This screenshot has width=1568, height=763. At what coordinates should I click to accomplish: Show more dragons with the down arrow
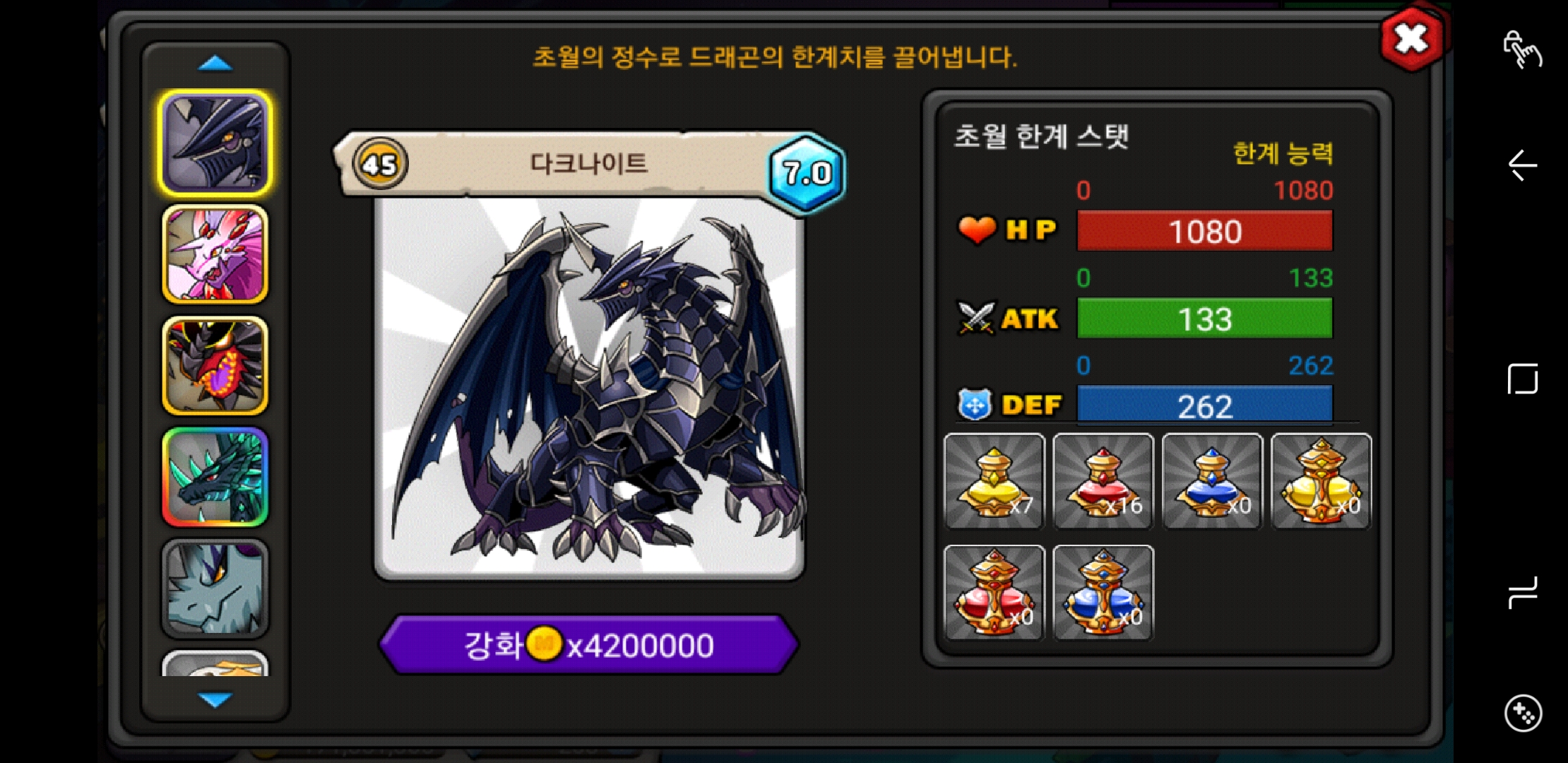click(x=215, y=699)
